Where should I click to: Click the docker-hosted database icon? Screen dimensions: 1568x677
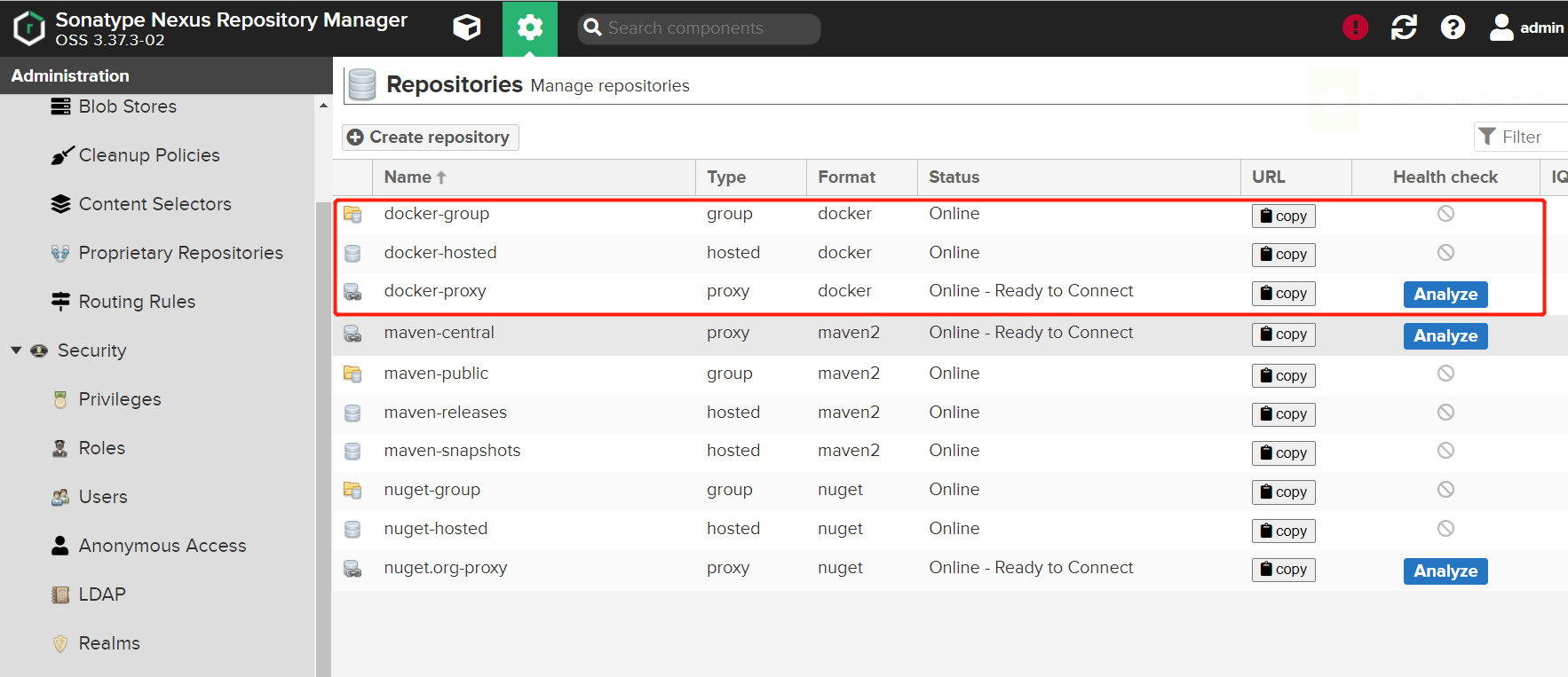coord(352,253)
